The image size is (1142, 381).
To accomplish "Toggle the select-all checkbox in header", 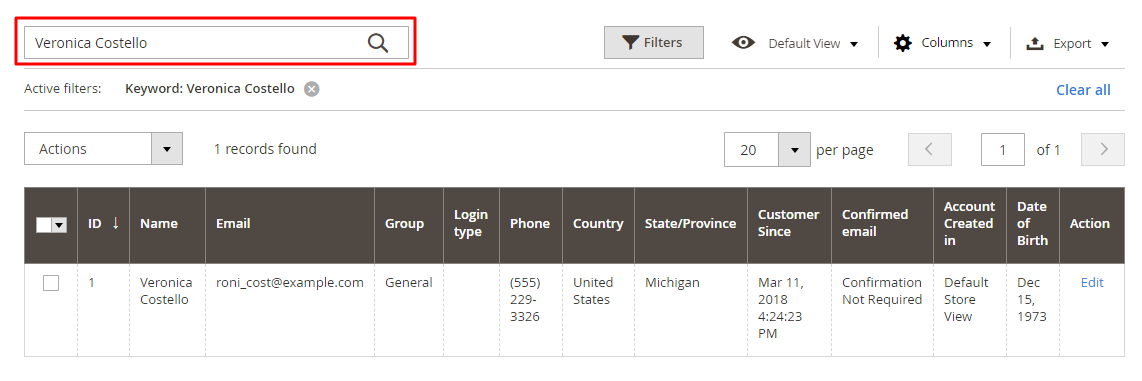I will click(44, 226).
